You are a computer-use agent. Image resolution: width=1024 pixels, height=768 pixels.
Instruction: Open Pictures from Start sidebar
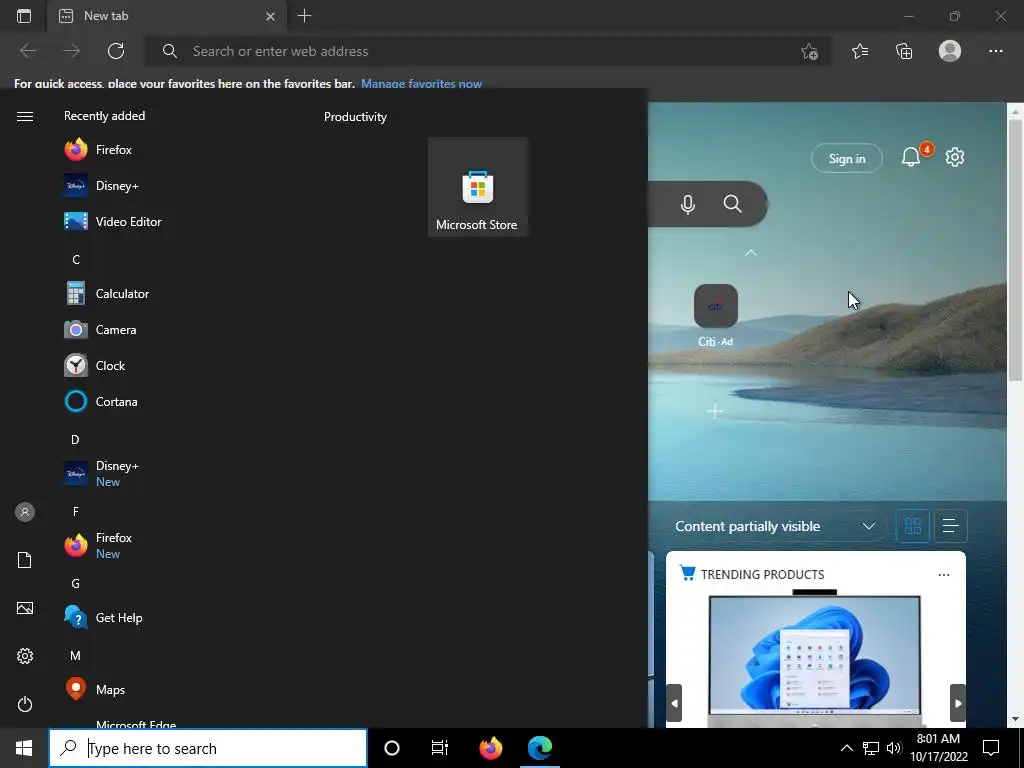(x=25, y=608)
